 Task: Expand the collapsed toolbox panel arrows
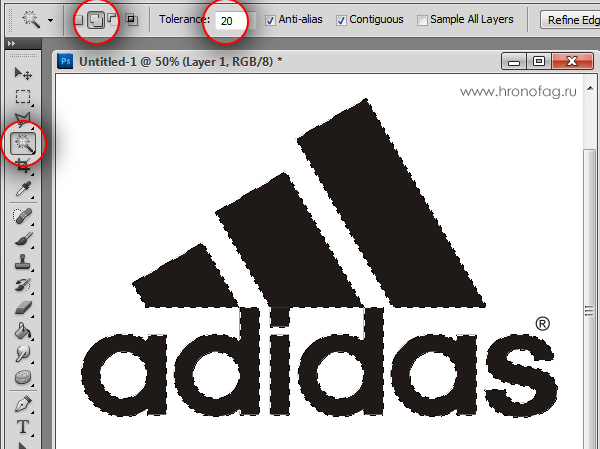(11, 44)
